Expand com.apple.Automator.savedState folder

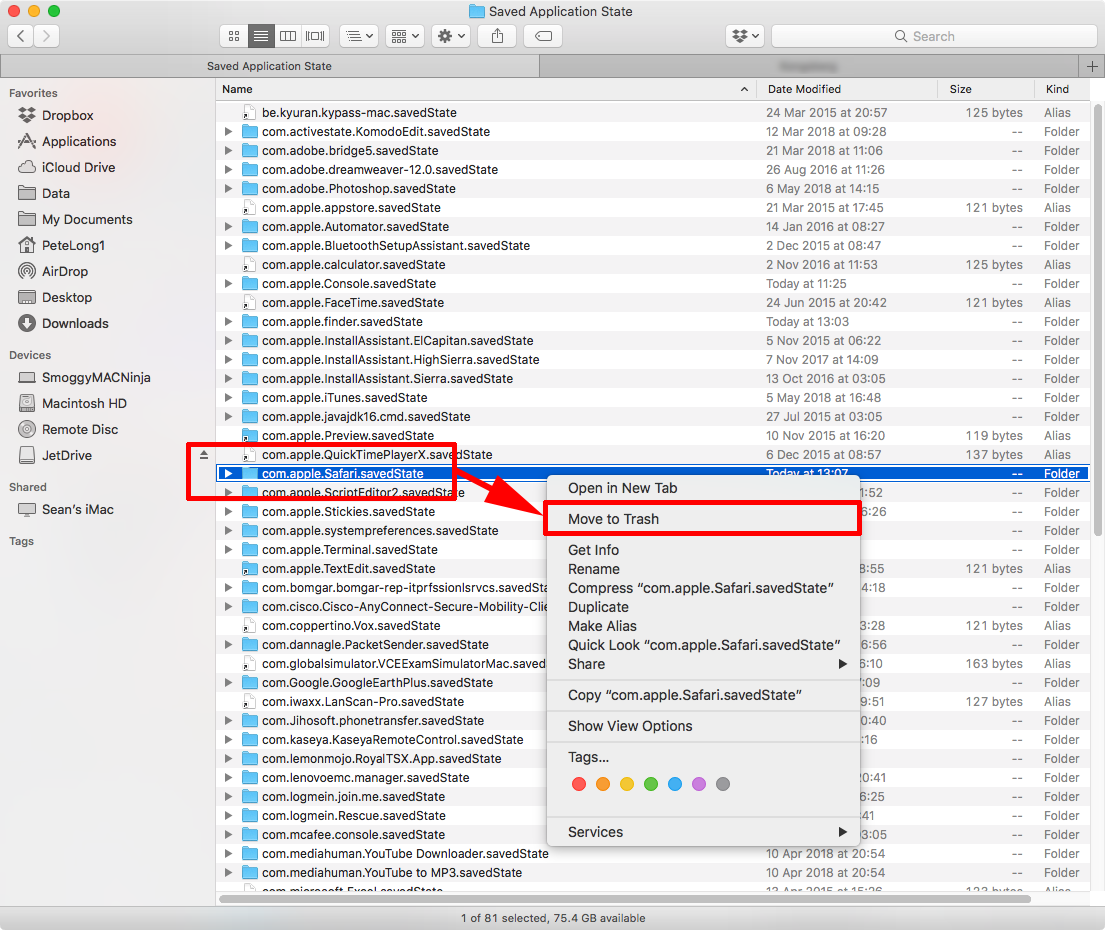(228, 227)
